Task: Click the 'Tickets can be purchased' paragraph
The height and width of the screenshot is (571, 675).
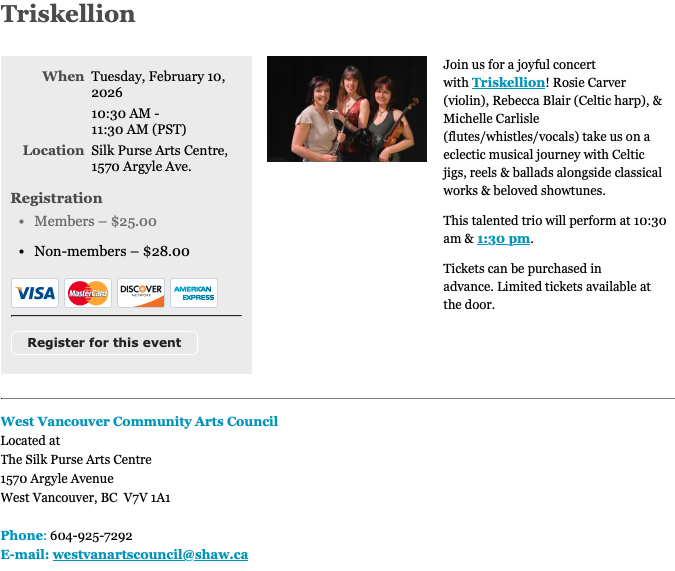Action: pyautogui.click(x=546, y=286)
